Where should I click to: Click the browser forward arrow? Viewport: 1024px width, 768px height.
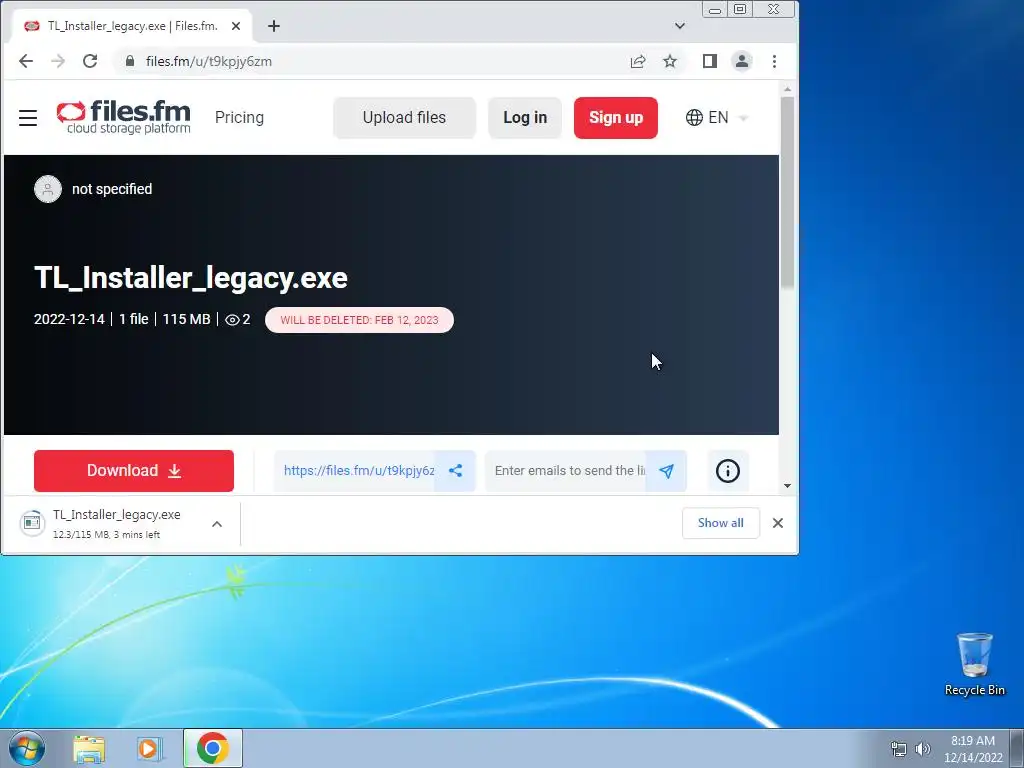(57, 61)
